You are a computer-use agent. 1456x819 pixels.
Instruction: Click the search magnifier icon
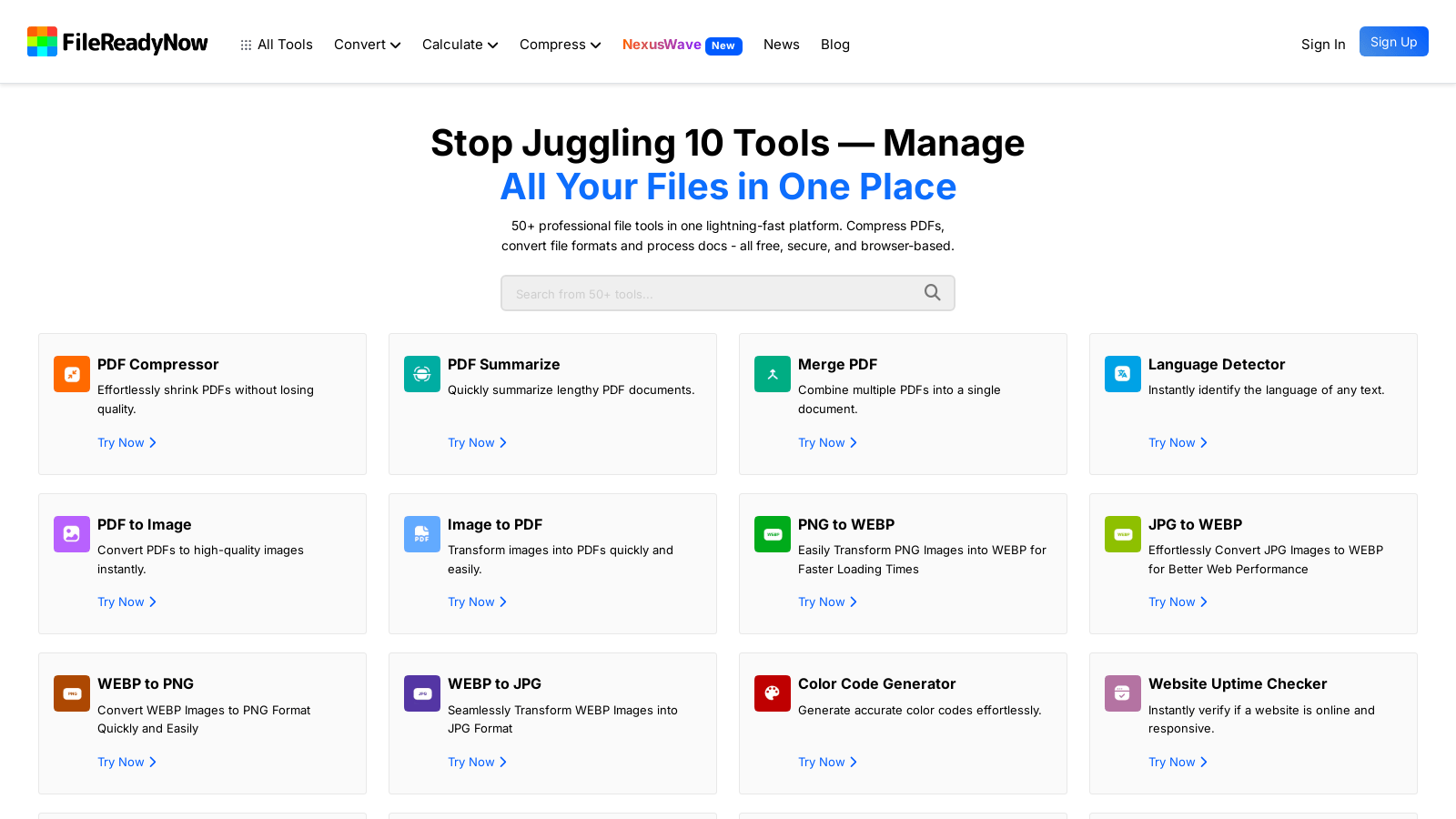932,293
